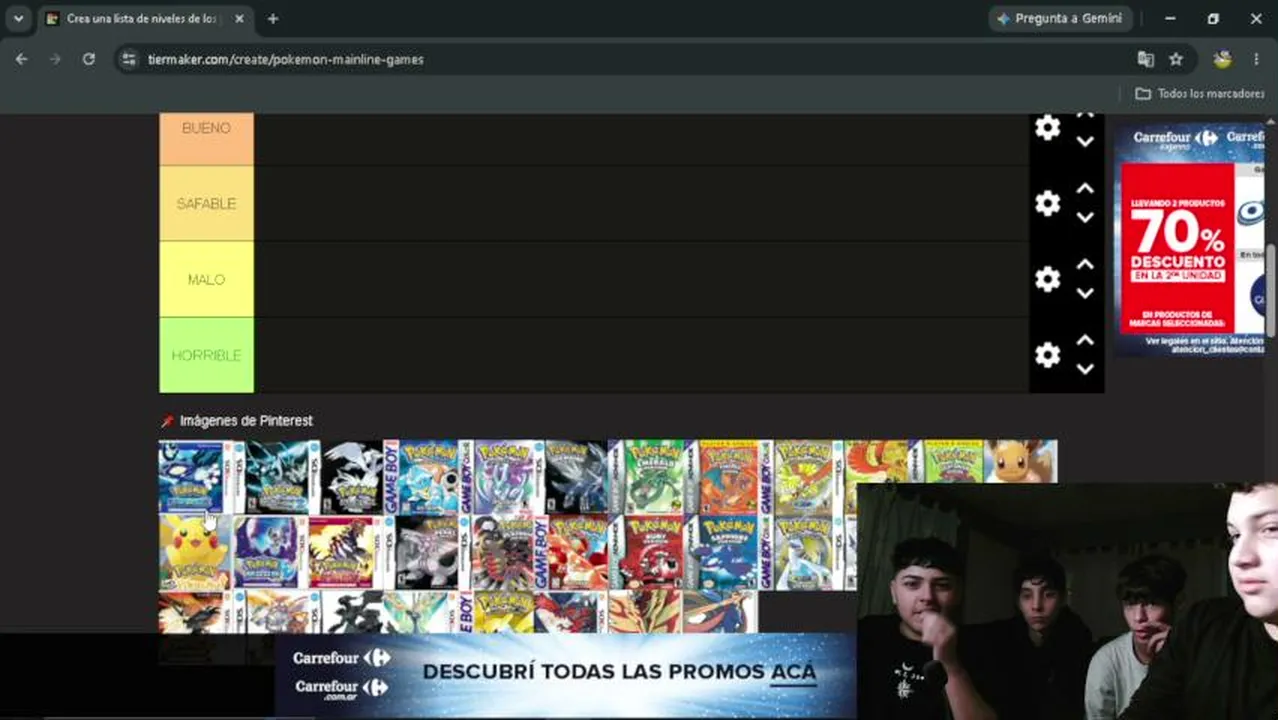Image resolution: width=1278 pixels, height=720 pixels.
Task: Go back to the previous page
Action: (22, 59)
